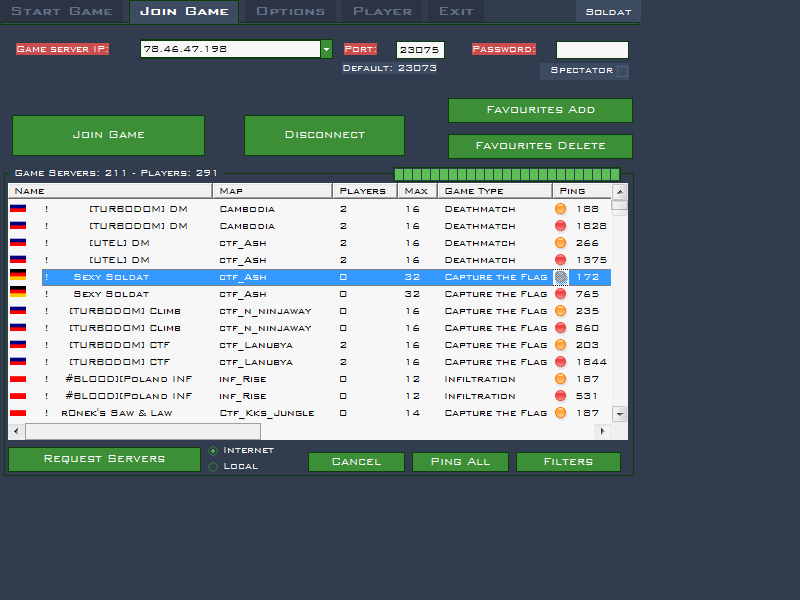Open the Player tab
Viewport: 800px width, 600px height.
coord(382,12)
